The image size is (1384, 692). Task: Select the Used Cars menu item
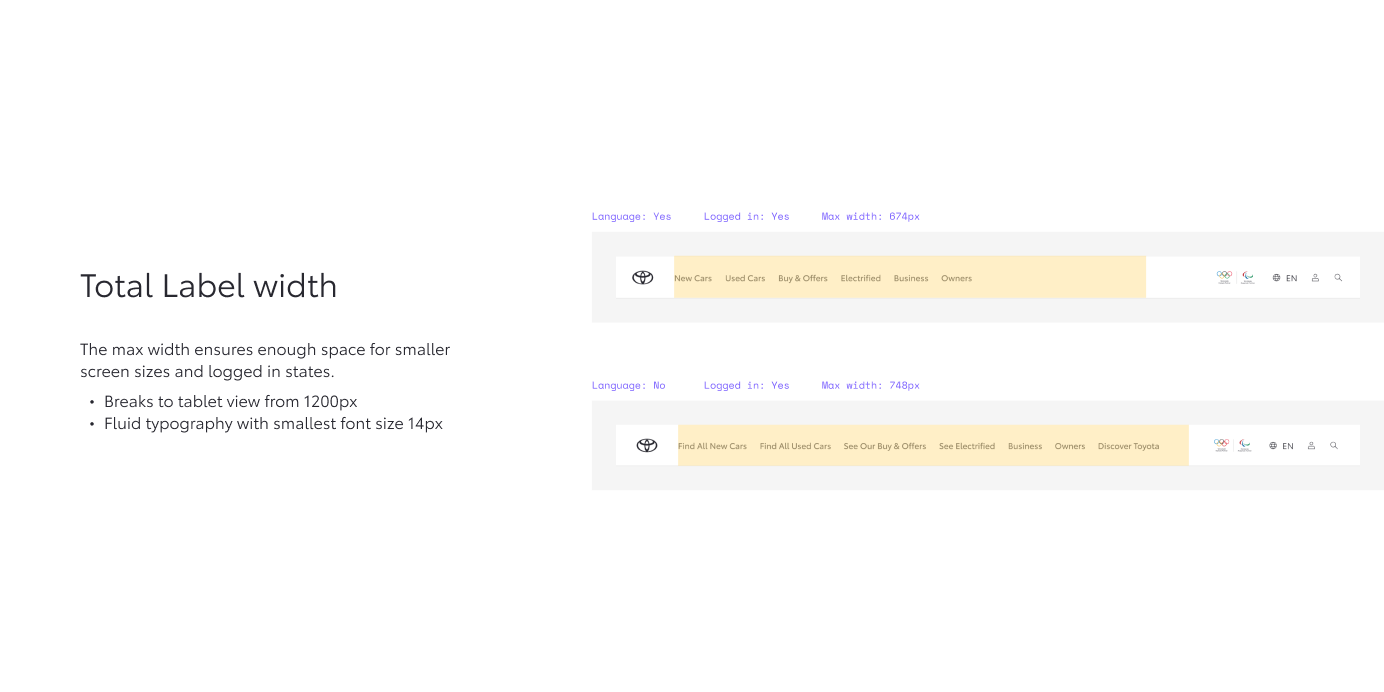click(745, 278)
